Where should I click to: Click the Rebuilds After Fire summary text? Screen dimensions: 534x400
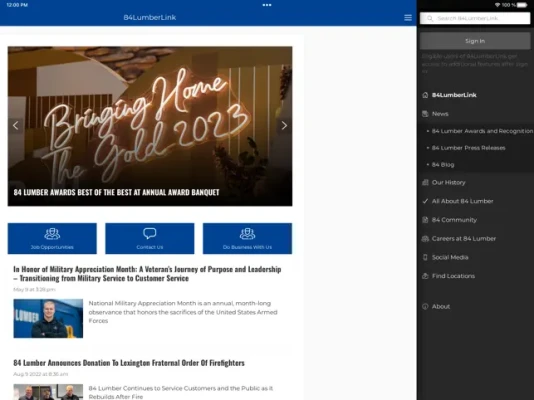tap(181, 392)
